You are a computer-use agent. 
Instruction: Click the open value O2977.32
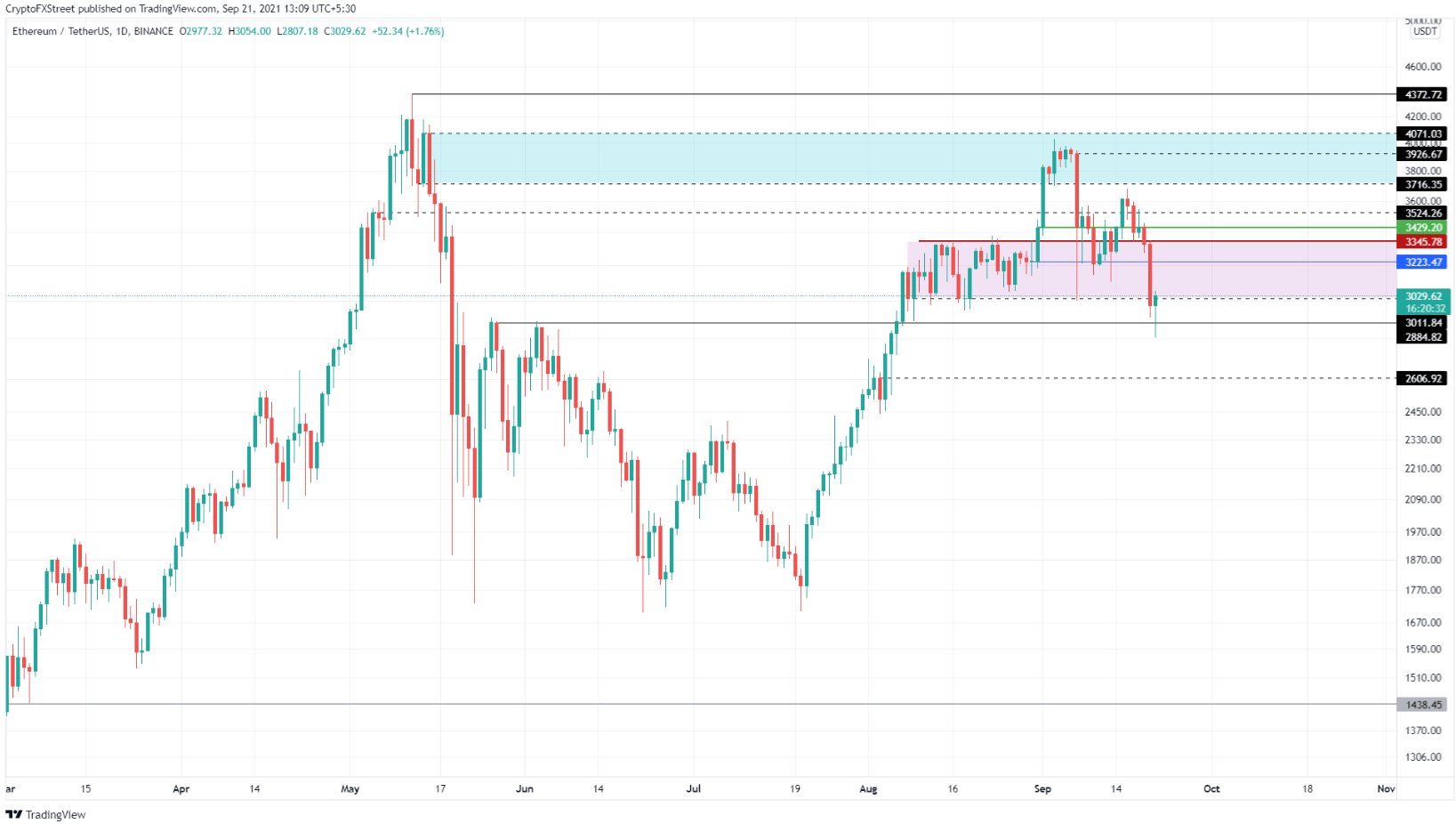click(x=201, y=31)
